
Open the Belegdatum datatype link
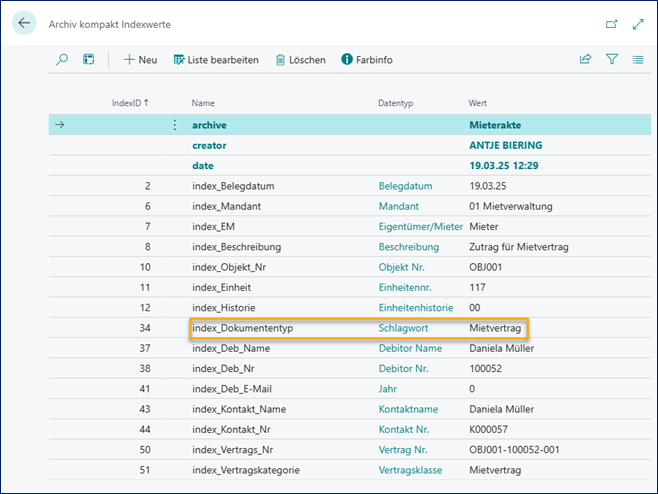point(405,186)
